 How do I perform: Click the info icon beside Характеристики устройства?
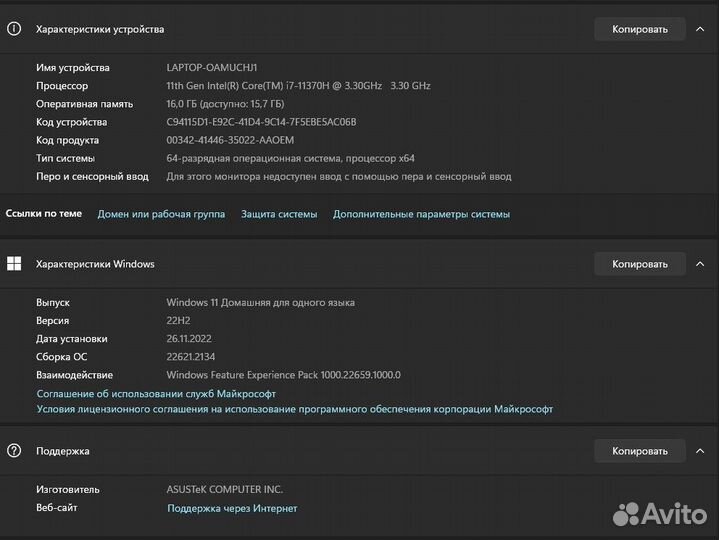(x=14, y=29)
